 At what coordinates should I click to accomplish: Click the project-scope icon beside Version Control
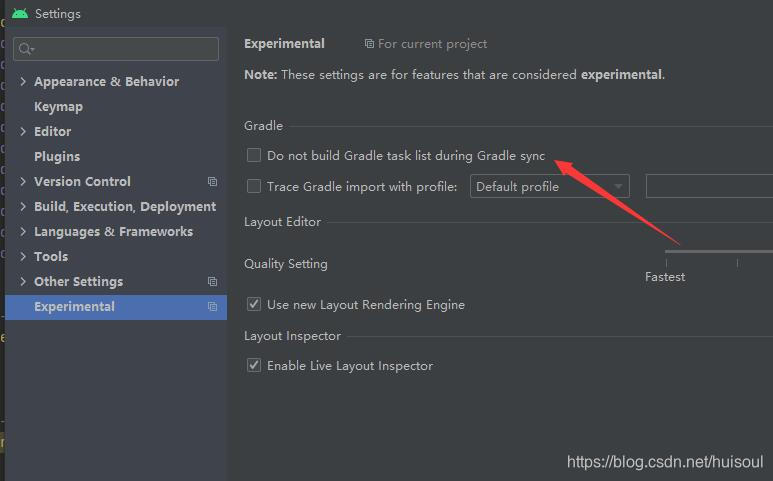(212, 182)
